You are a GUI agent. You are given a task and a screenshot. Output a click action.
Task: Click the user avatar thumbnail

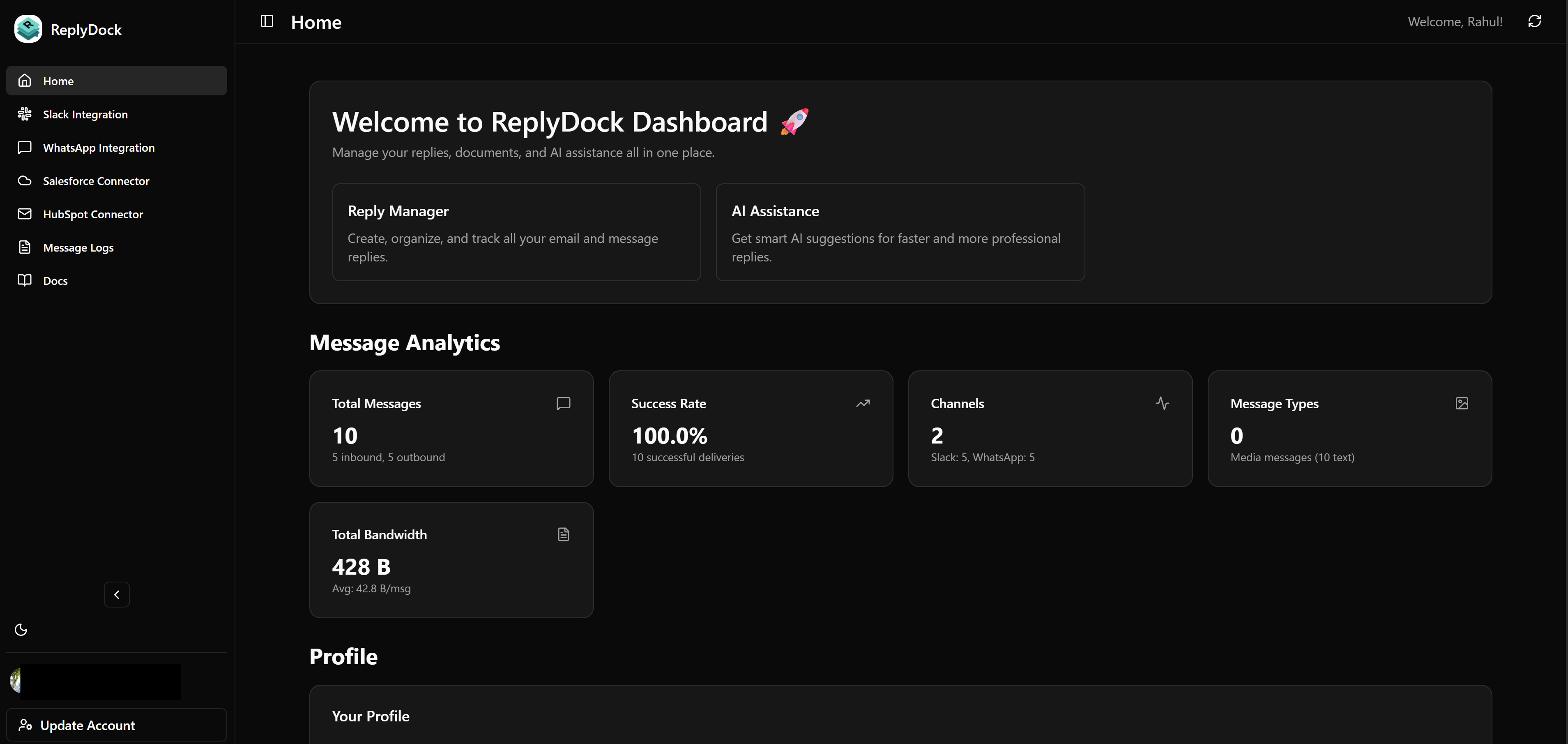pos(15,680)
